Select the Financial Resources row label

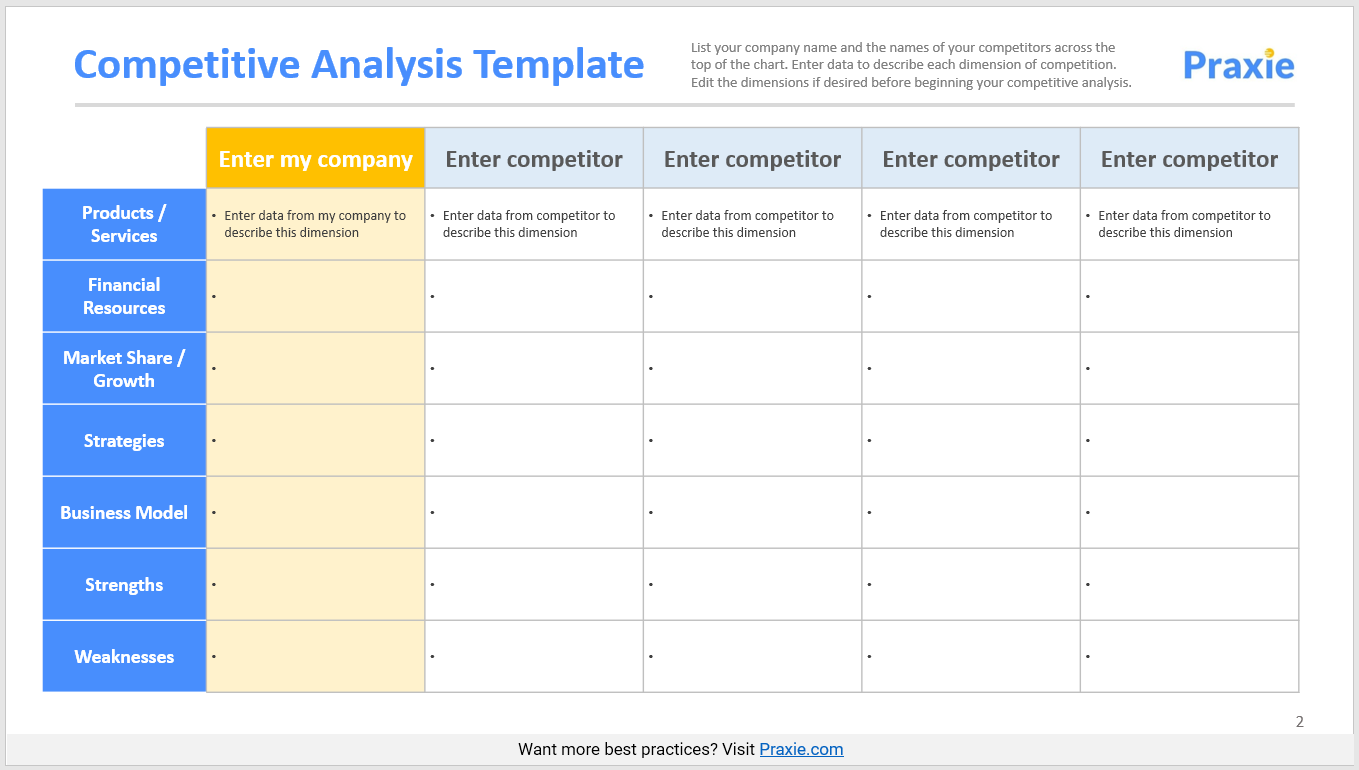[124, 296]
